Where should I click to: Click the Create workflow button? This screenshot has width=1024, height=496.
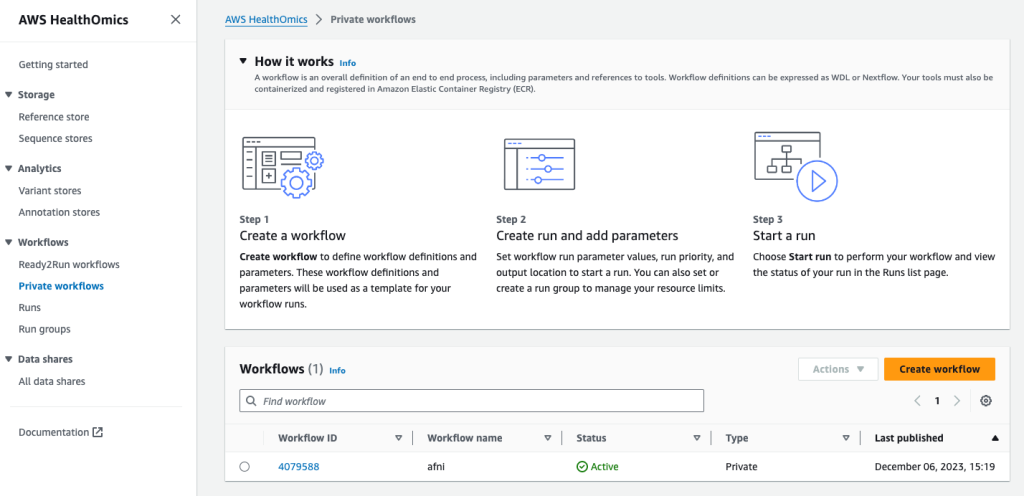tap(939, 369)
